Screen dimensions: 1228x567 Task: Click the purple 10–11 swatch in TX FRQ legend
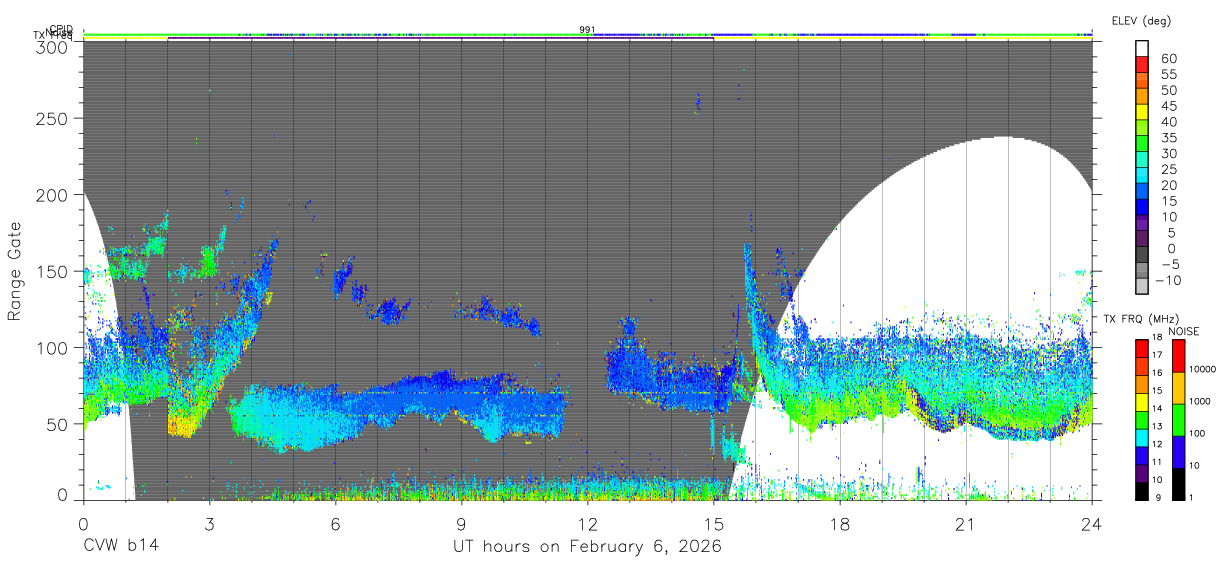point(1142,473)
